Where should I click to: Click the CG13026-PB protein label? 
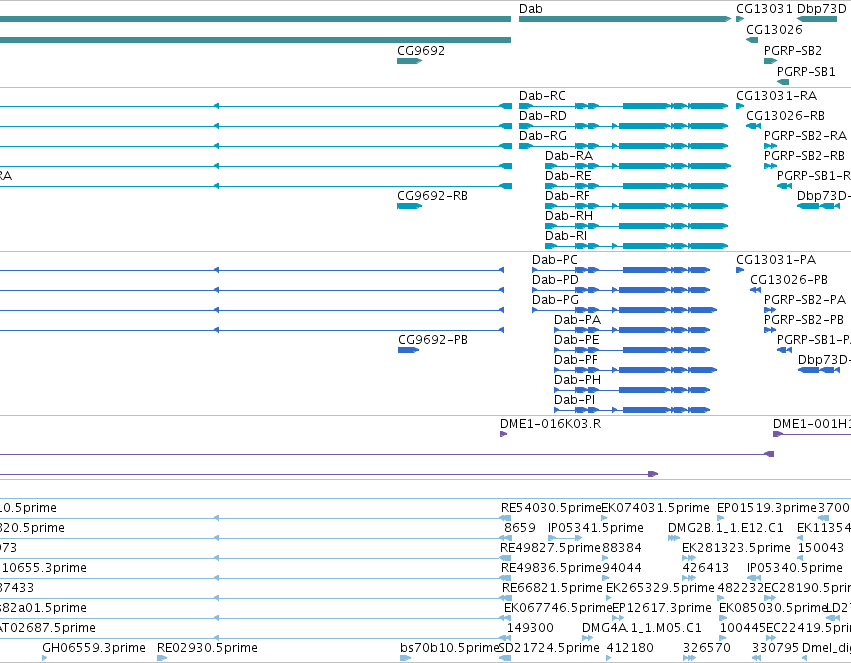(789, 279)
